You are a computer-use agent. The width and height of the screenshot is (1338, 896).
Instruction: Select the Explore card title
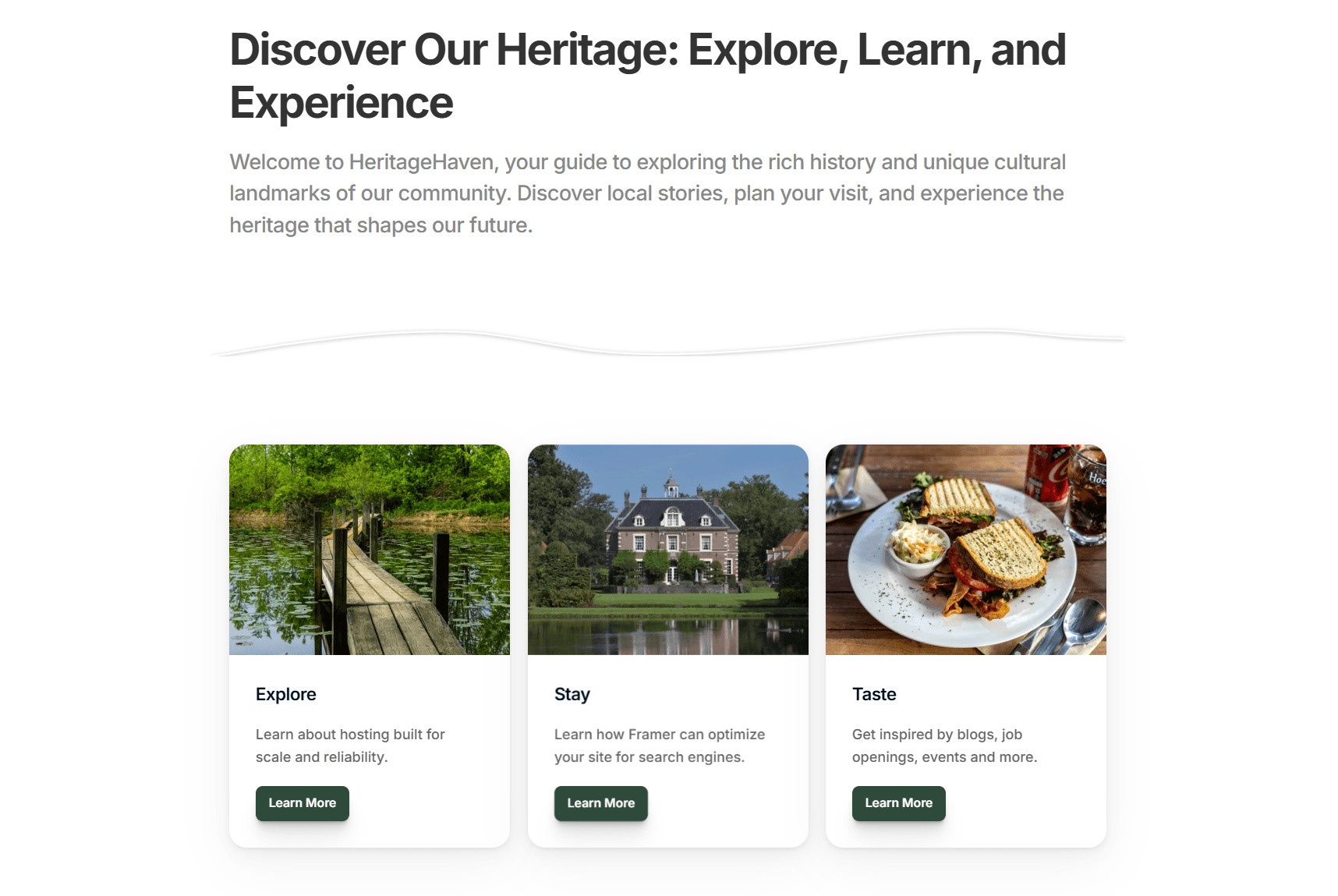286,694
